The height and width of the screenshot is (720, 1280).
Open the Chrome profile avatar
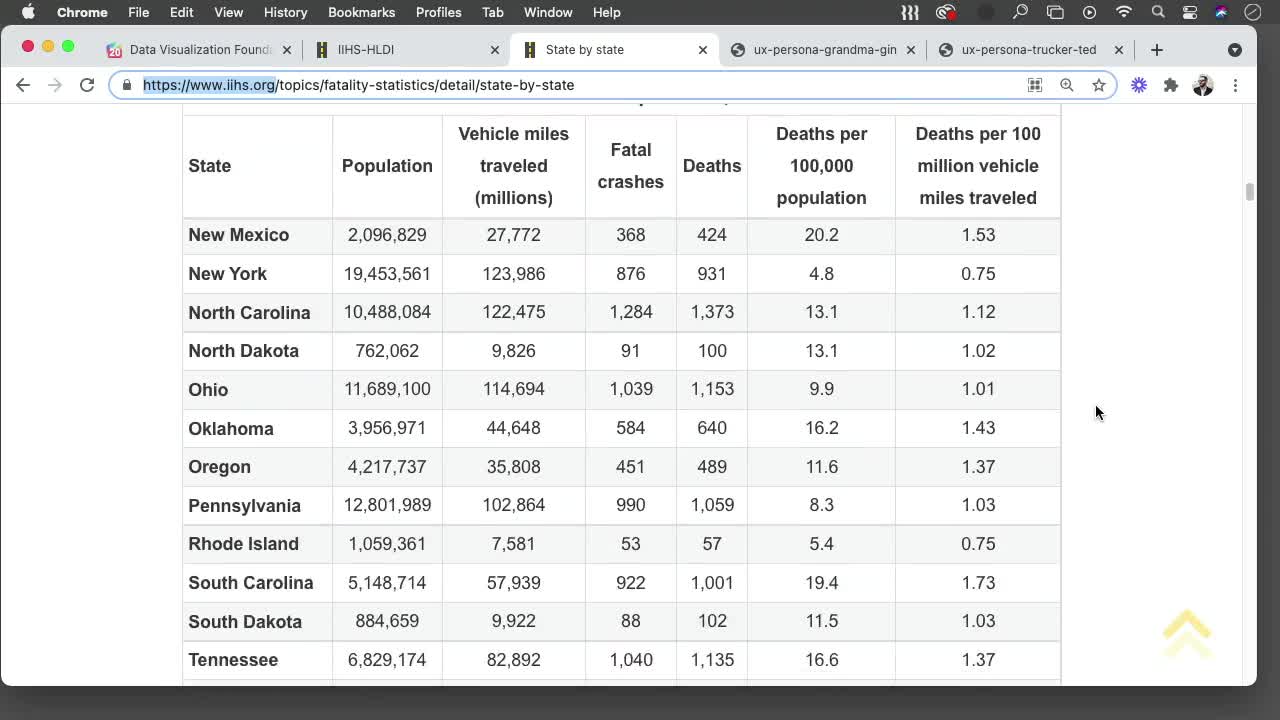click(x=1203, y=85)
